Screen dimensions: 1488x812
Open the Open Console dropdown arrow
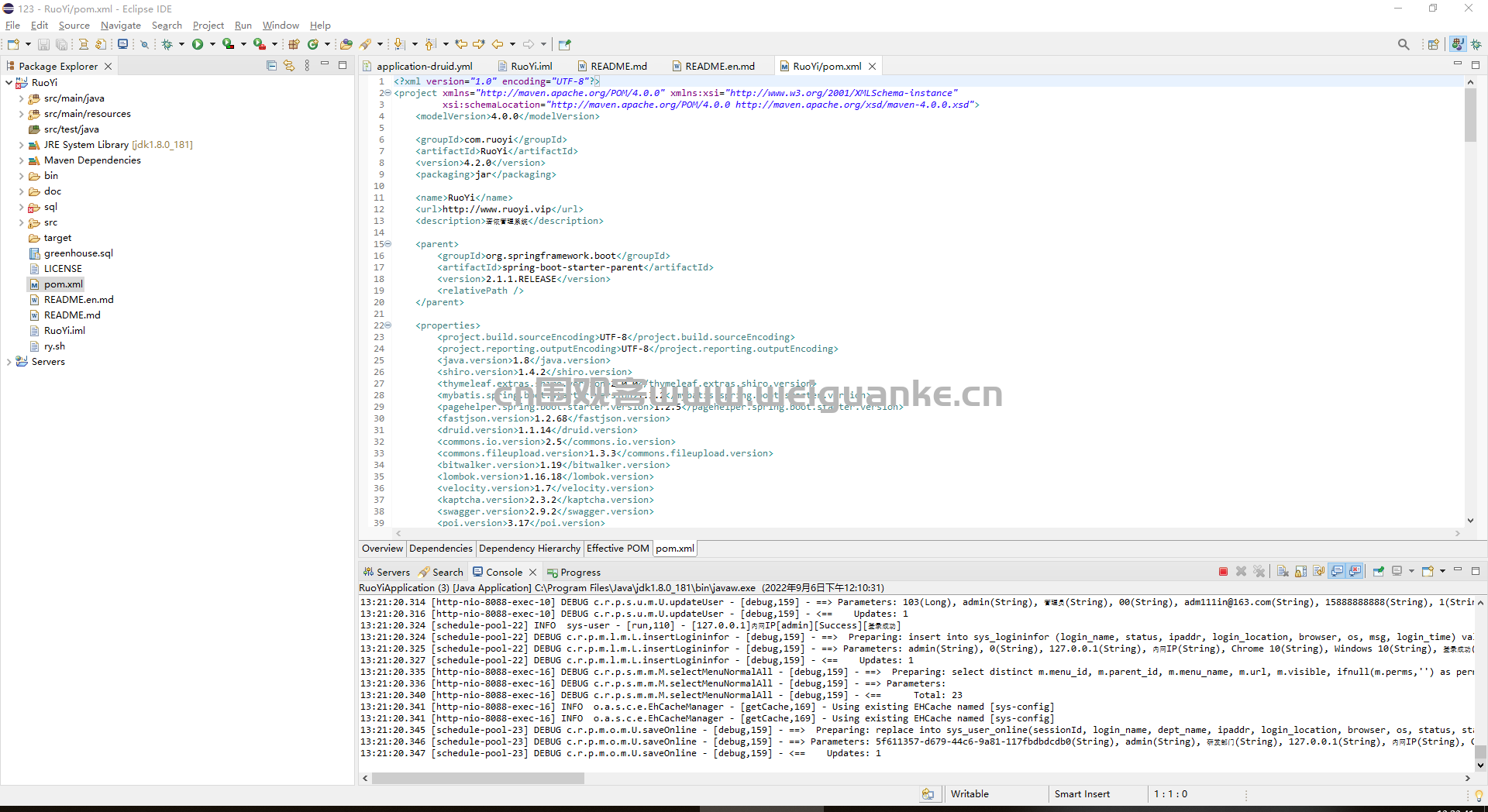coord(1442,572)
